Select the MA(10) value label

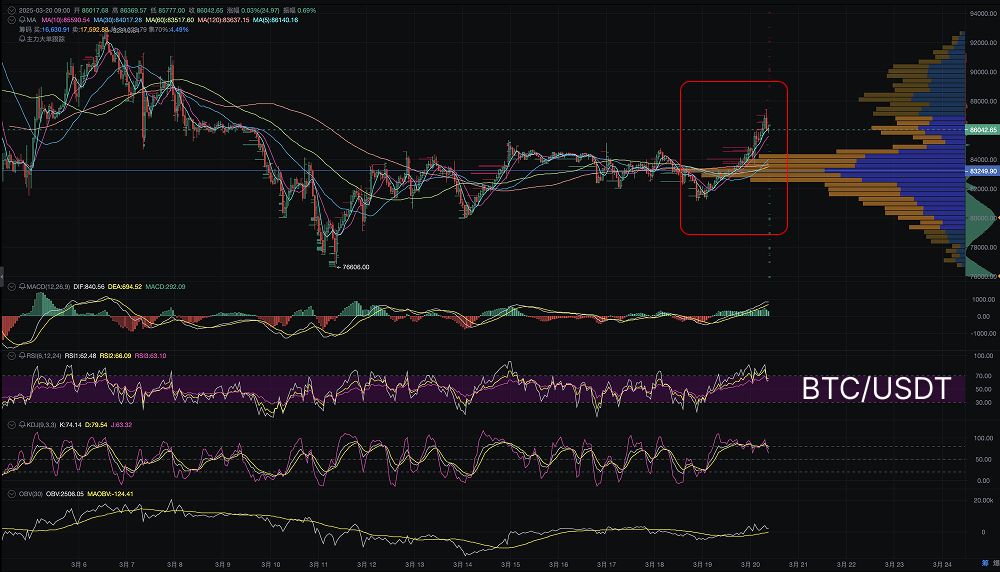pos(68,20)
